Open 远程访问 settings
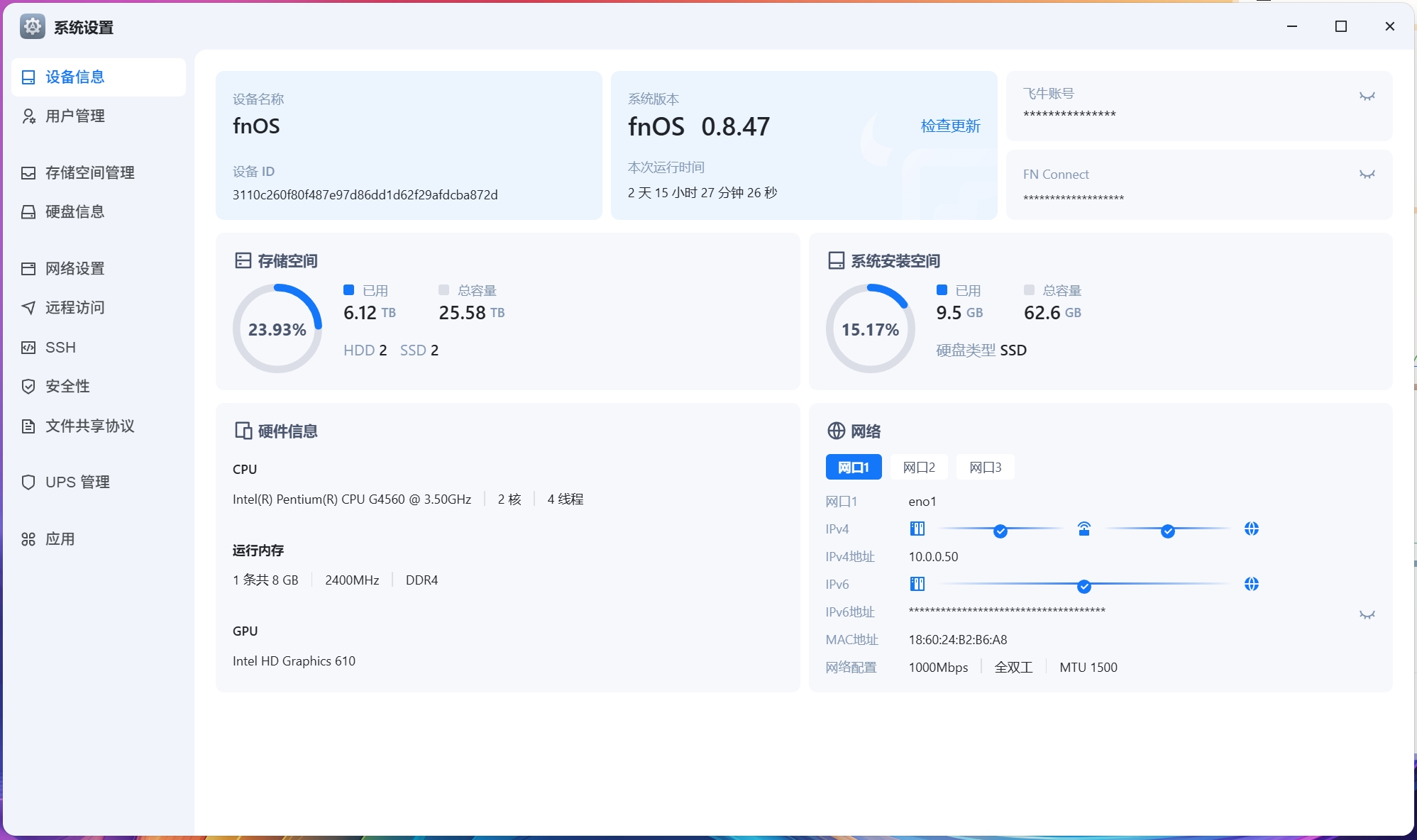This screenshot has height=840, width=1417. coord(99,308)
